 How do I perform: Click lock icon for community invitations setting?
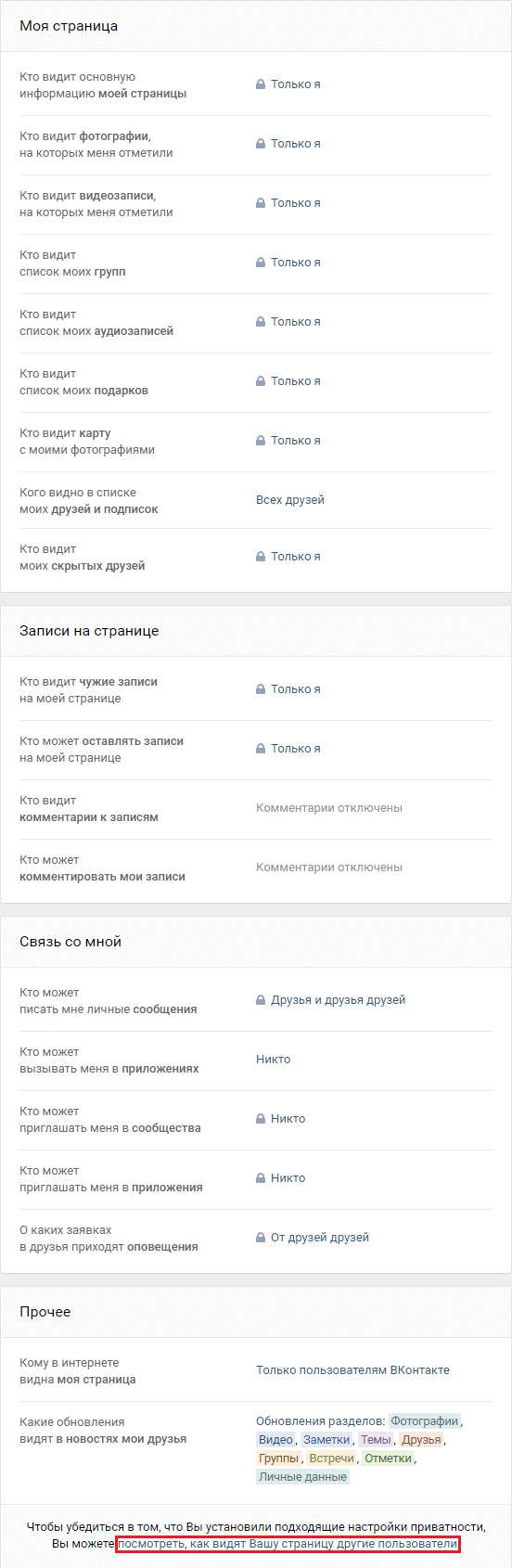tap(261, 1119)
